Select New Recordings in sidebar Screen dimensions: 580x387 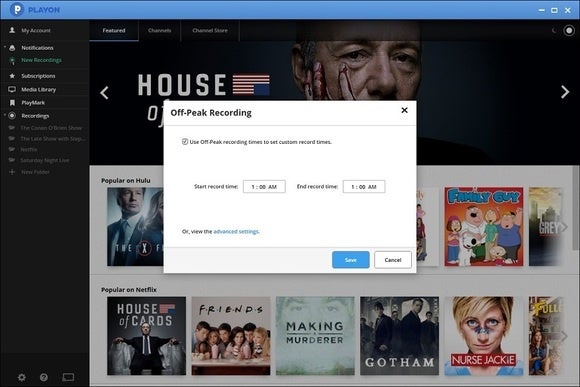[x=41, y=60]
